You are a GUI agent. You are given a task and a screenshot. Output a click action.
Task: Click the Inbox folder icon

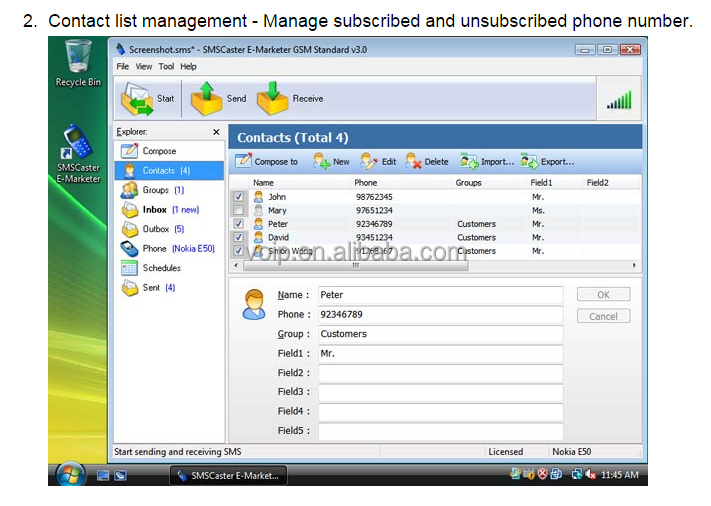(130, 209)
